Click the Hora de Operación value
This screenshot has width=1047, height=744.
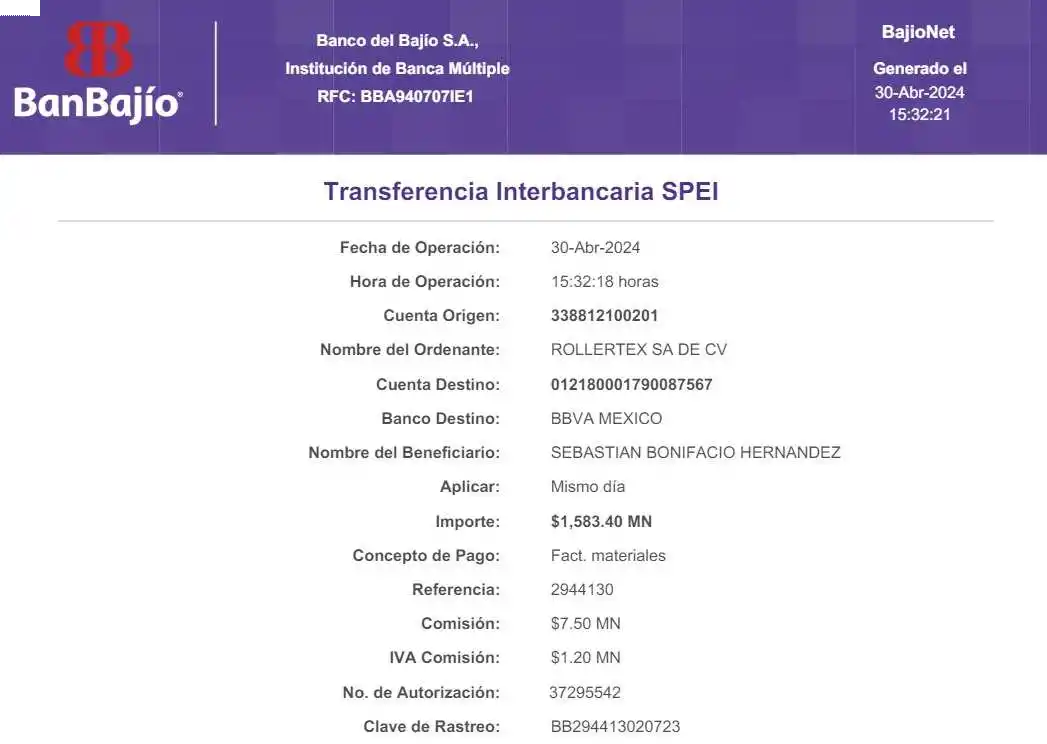(x=604, y=281)
